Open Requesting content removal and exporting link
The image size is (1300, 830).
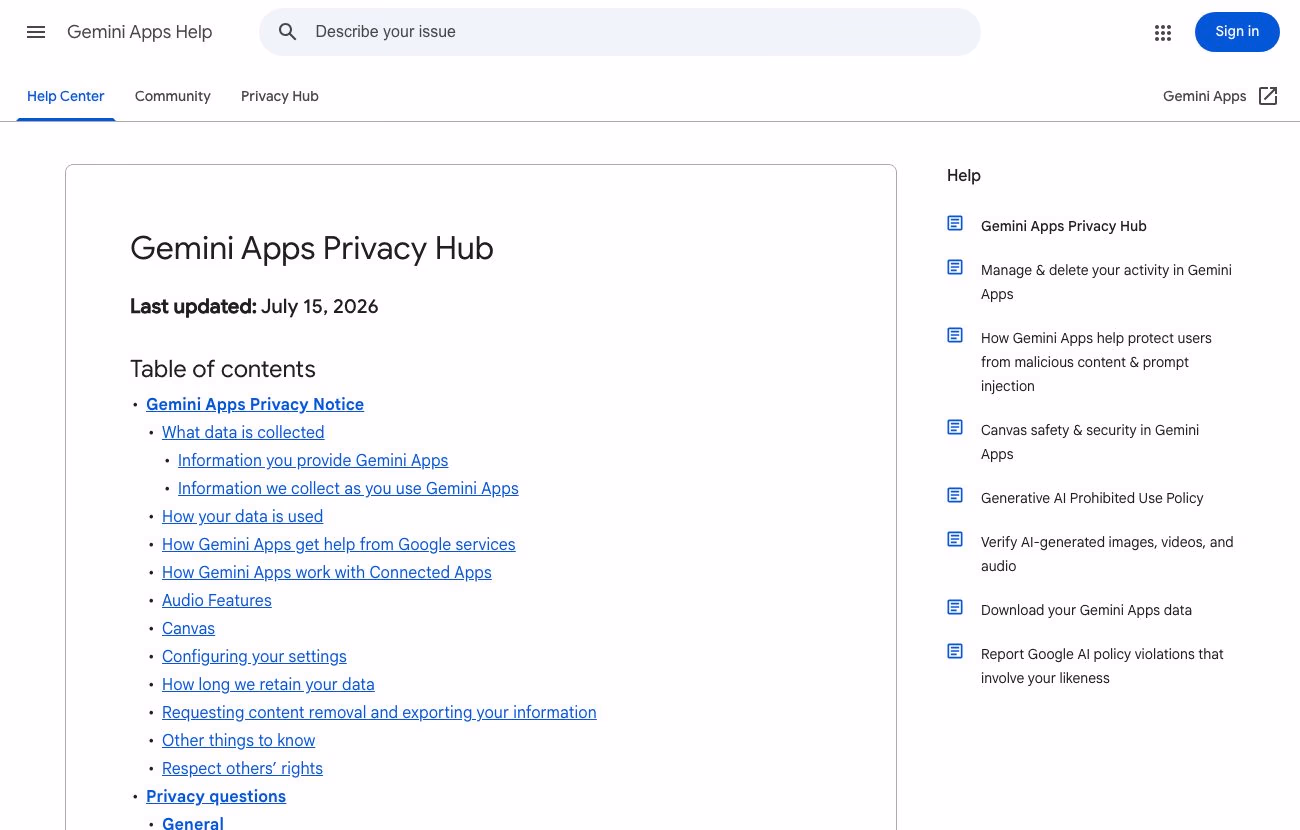[379, 712]
